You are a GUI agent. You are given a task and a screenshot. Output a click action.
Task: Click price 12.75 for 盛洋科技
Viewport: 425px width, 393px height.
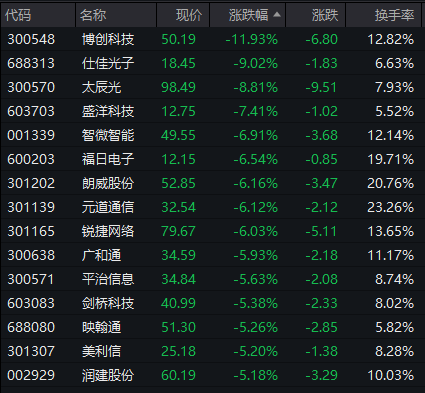(178, 111)
